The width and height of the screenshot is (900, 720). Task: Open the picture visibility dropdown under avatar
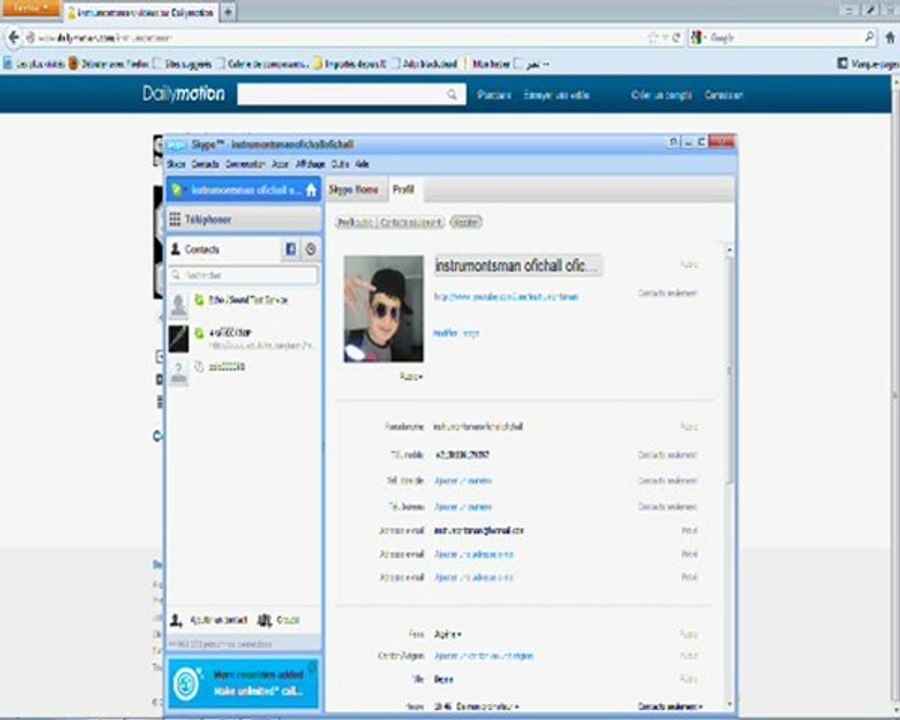(411, 377)
